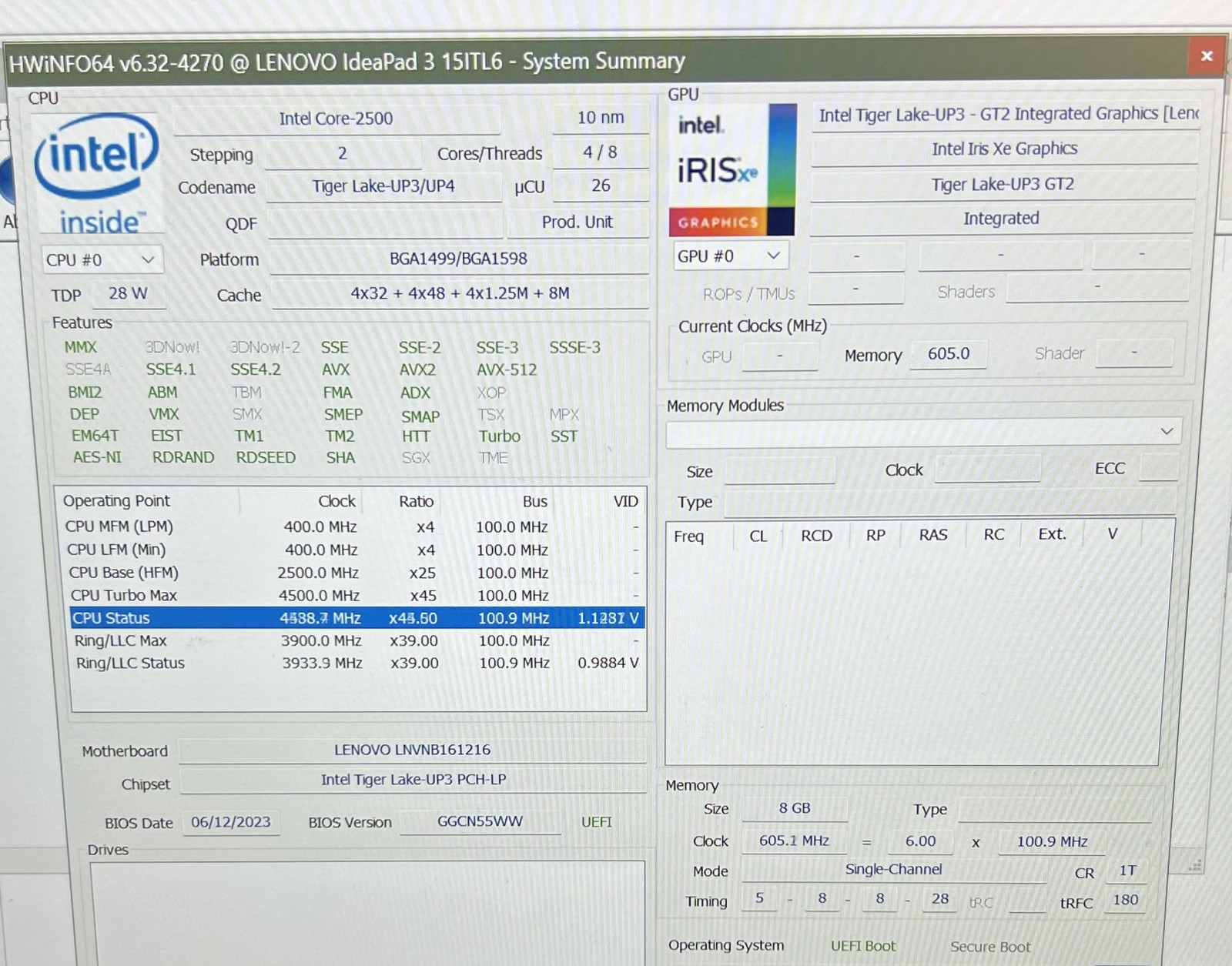This screenshot has width=1232, height=966.
Task: Click the Intel Inside CPU logo
Action: click(x=97, y=173)
